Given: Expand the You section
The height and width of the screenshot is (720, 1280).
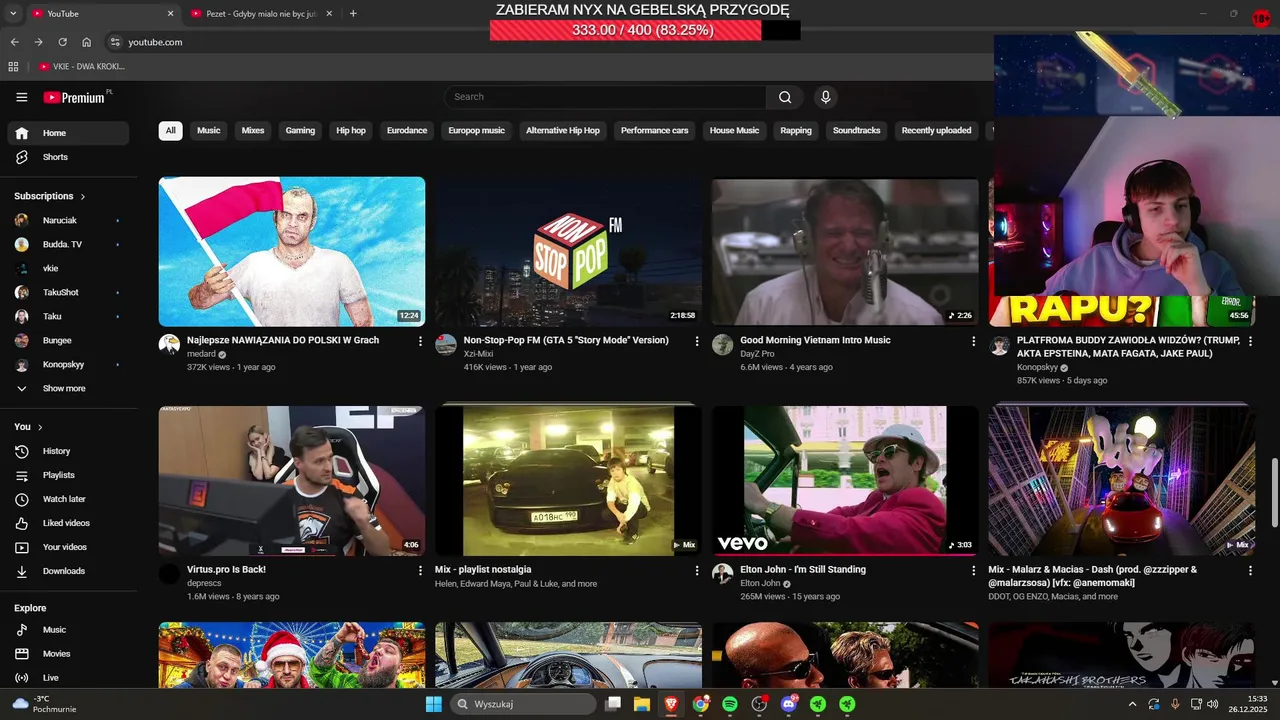Looking at the screenshot, I should click(28, 427).
